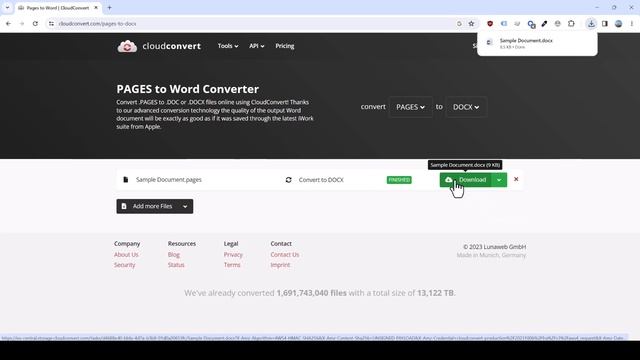Screen dimensions: 640x360
Task: Click the Sample Document.pages file name
Action: [169, 180]
